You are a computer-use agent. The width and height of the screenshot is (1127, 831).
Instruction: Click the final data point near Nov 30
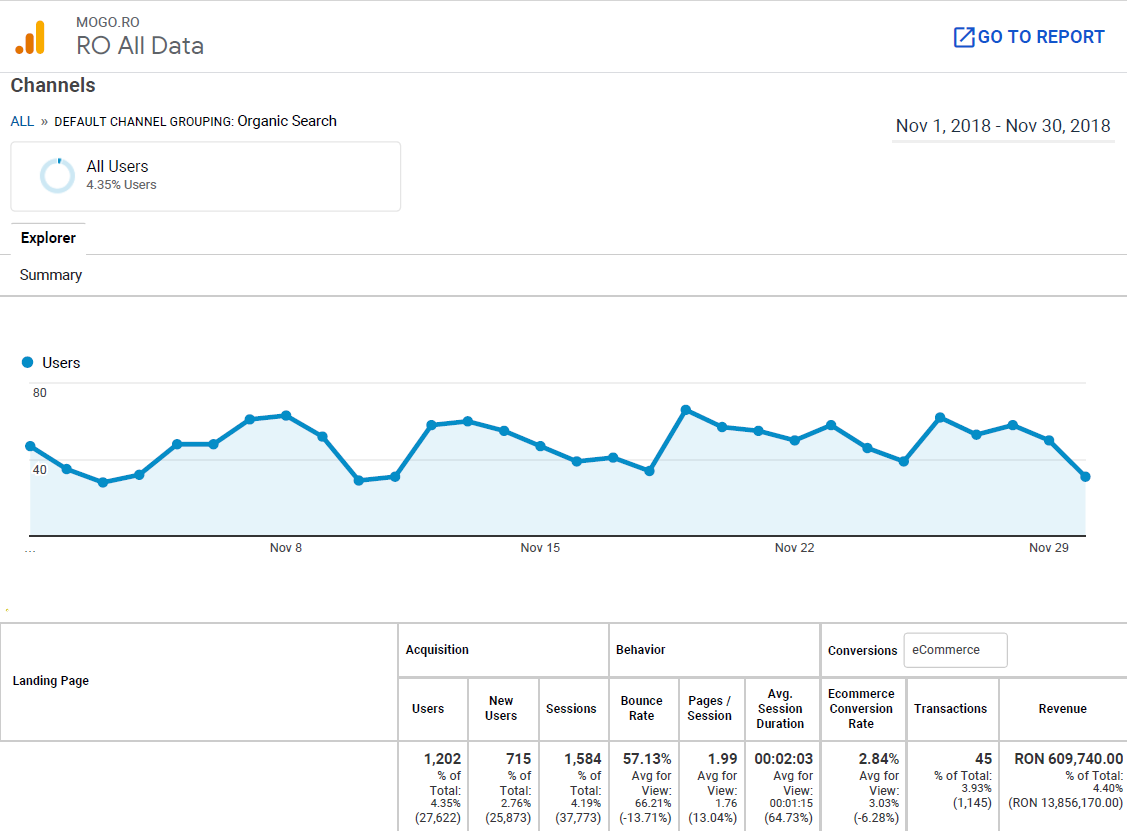1086,478
